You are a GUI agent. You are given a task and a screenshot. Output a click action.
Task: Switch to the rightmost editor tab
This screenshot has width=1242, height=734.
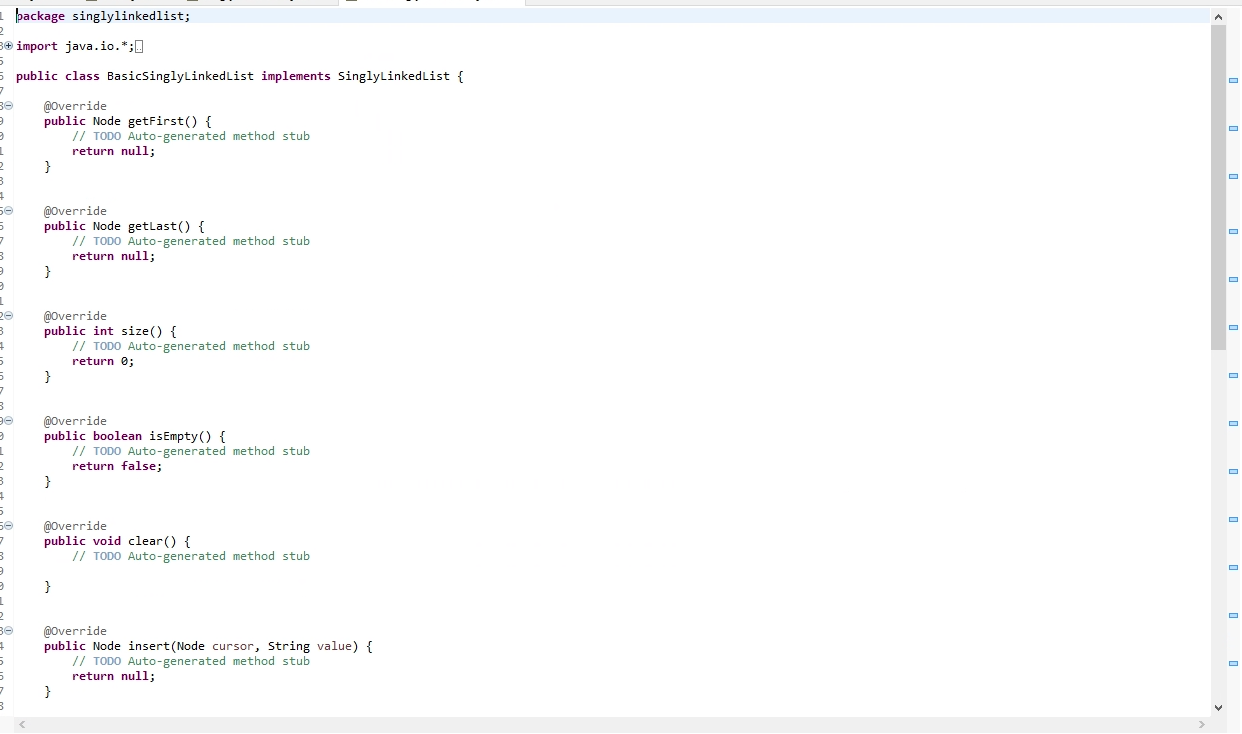coord(430,4)
